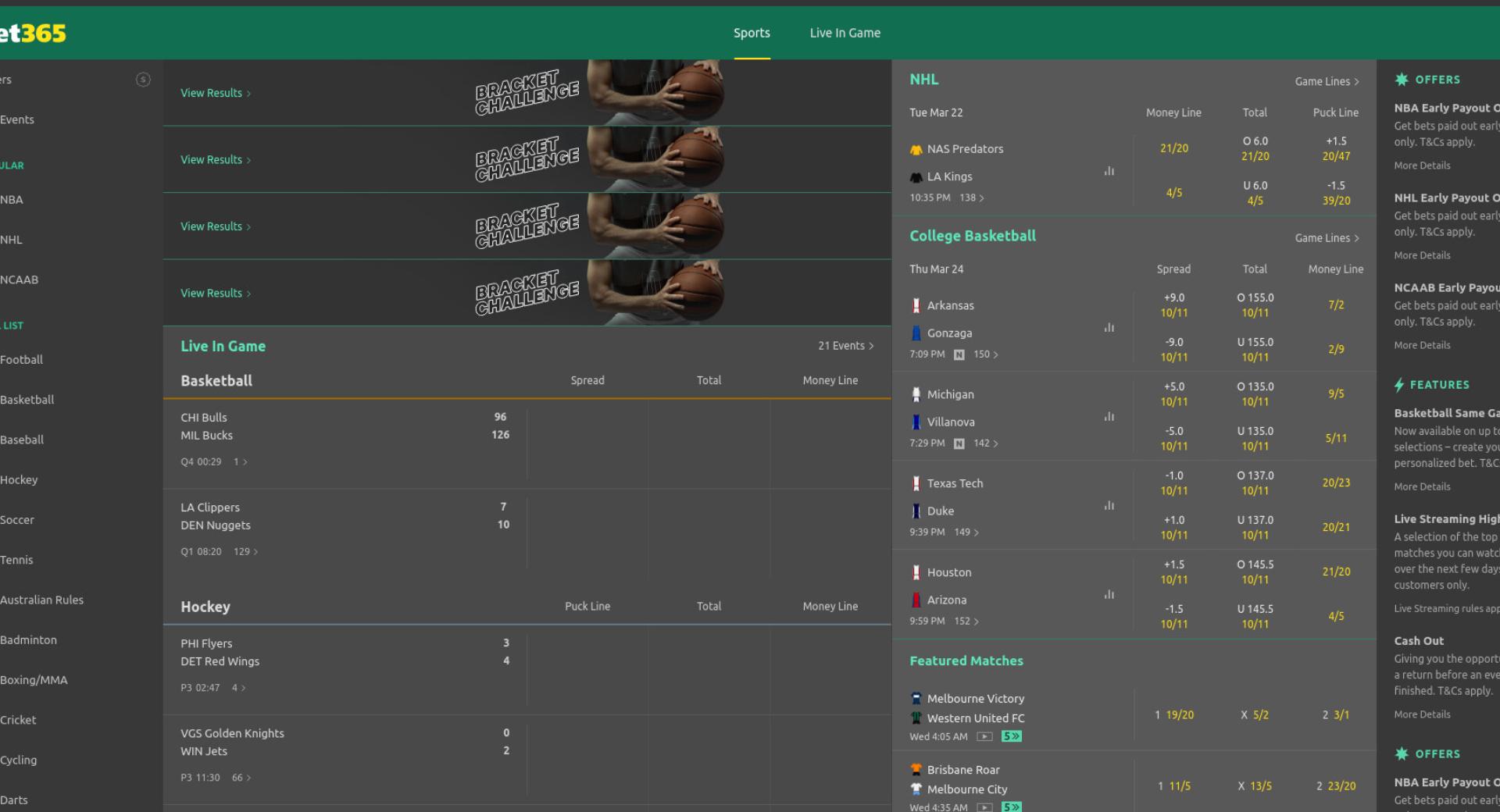Pick Michigan money line 9/5
This screenshot has width=1500, height=812.
pos(1336,394)
